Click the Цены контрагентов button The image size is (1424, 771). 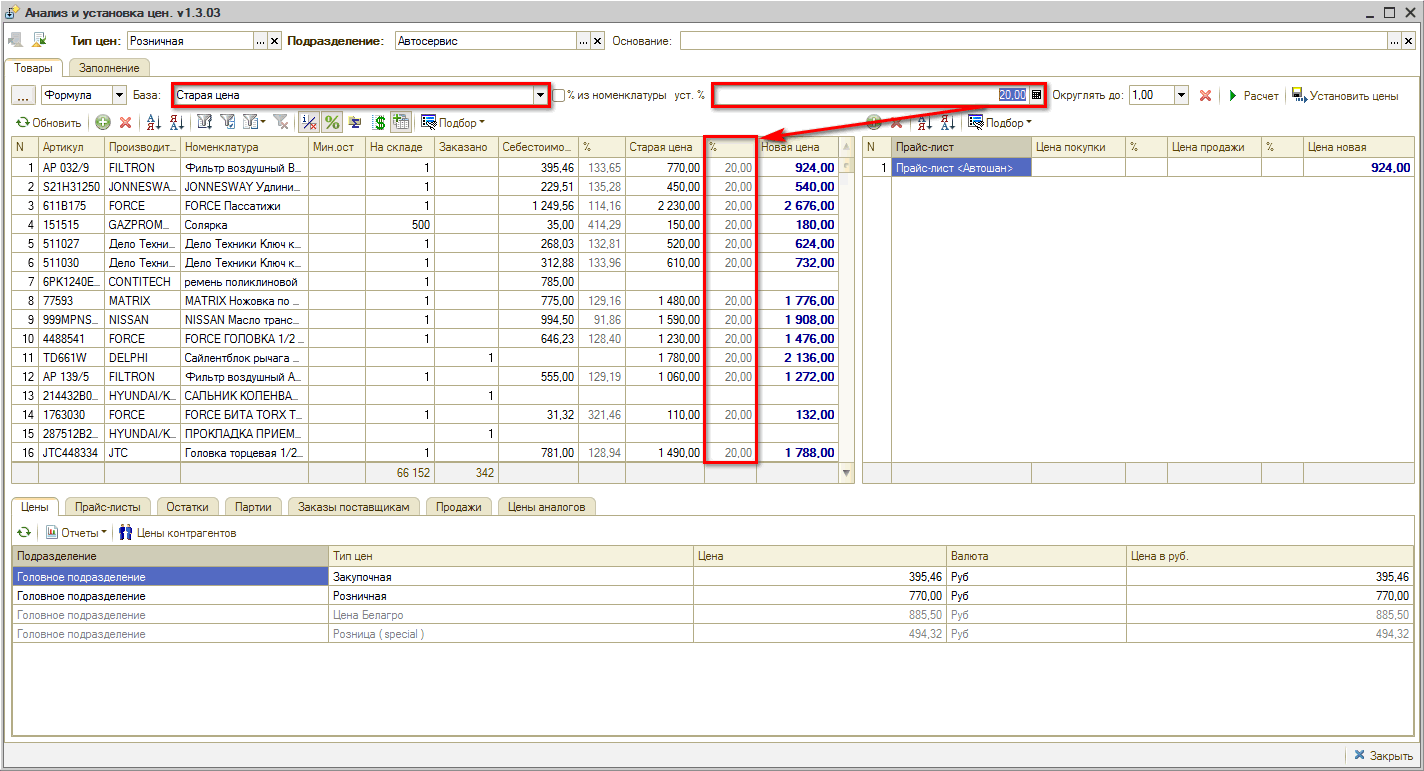(x=177, y=533)
